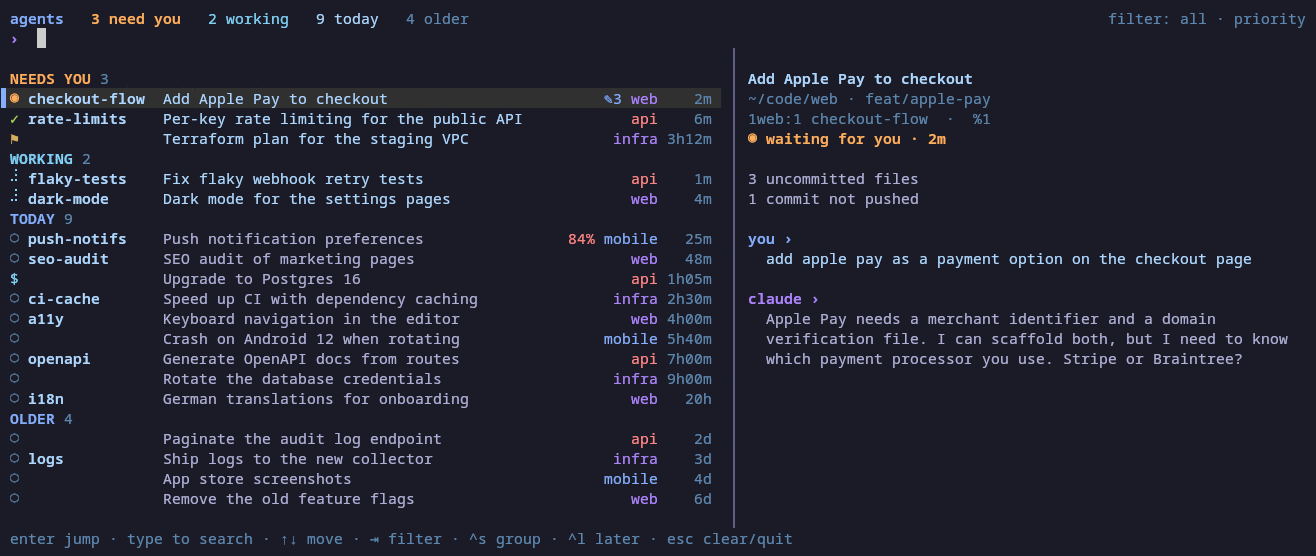Click '1 commit not pushed' in detail pane
This screenshot has width=1316, height=556.
tap(833, 199)
